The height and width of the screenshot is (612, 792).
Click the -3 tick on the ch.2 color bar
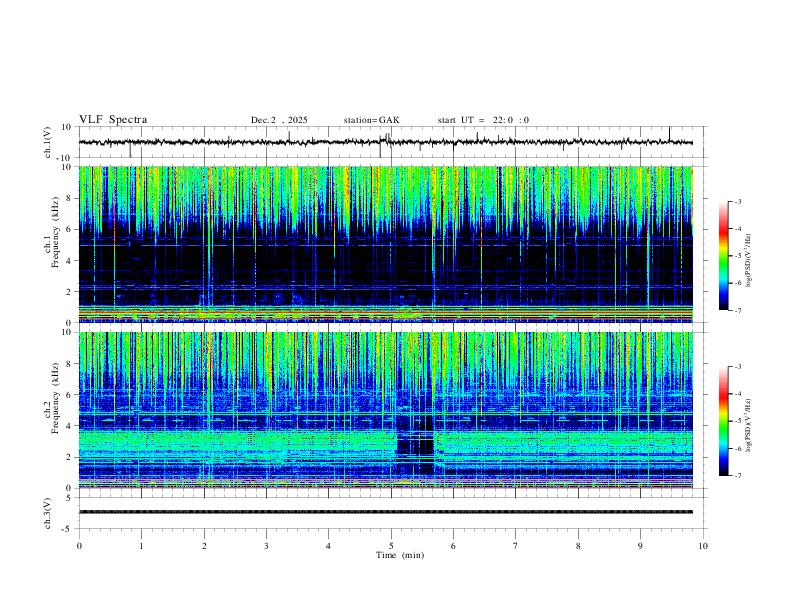[737, 367]
